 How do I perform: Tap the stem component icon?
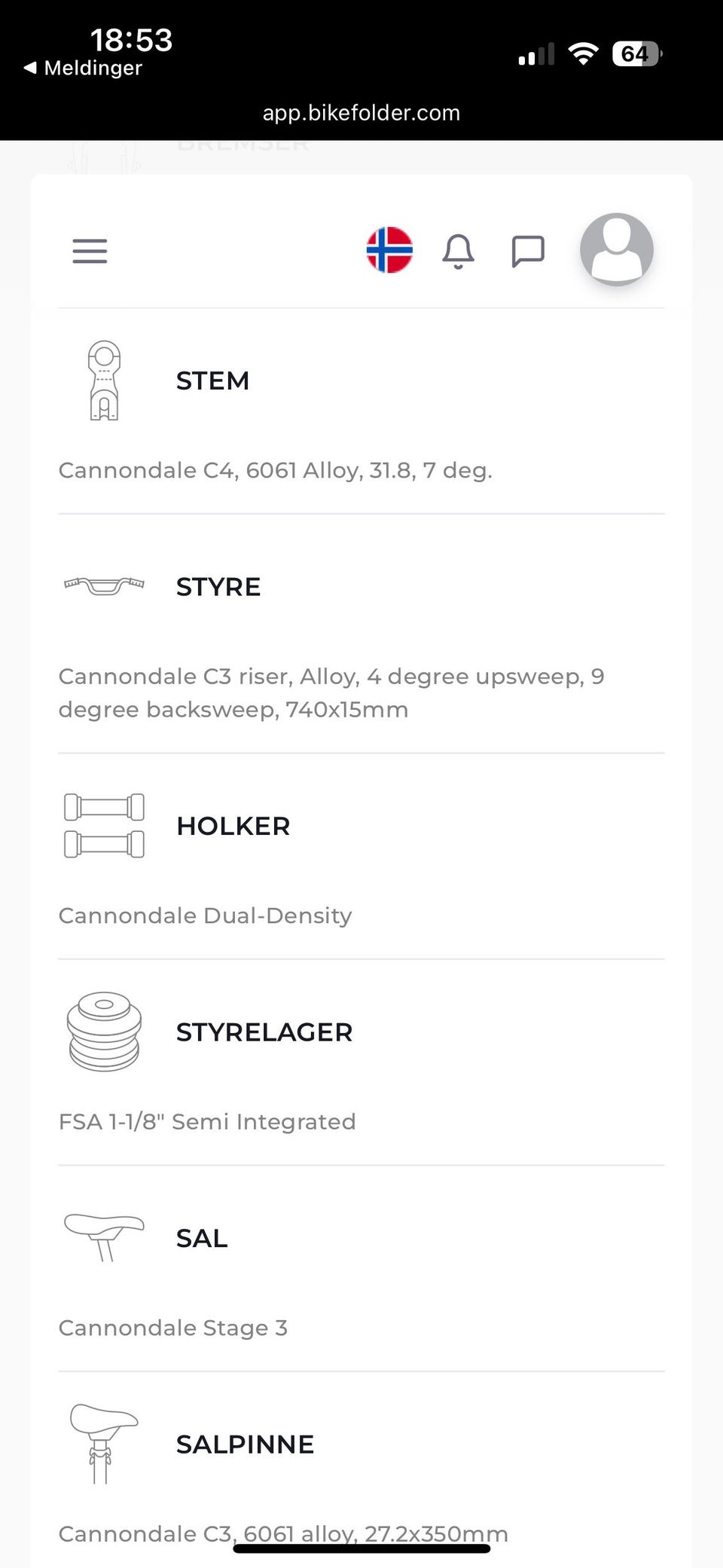tap(104, 381)
